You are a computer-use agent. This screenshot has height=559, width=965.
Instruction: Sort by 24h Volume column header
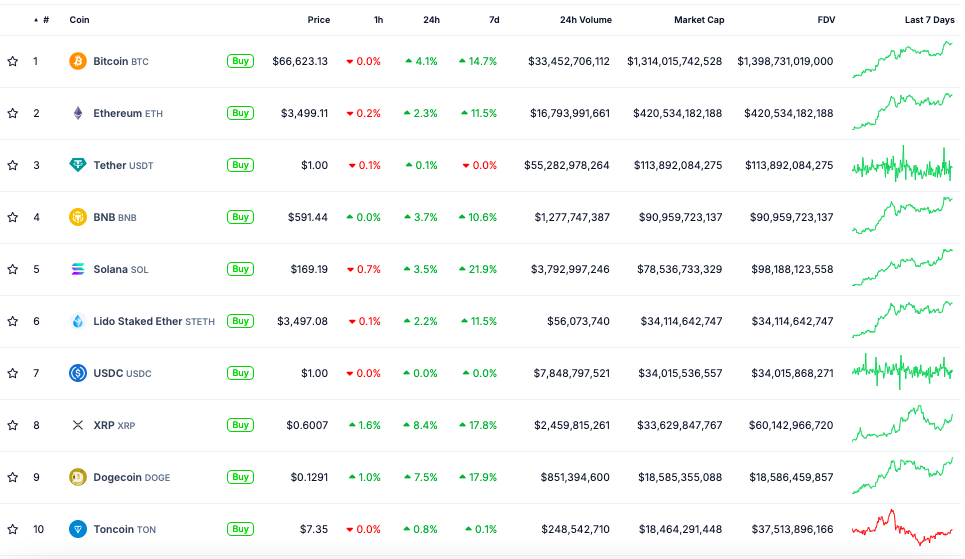click(x=585, y=20)
